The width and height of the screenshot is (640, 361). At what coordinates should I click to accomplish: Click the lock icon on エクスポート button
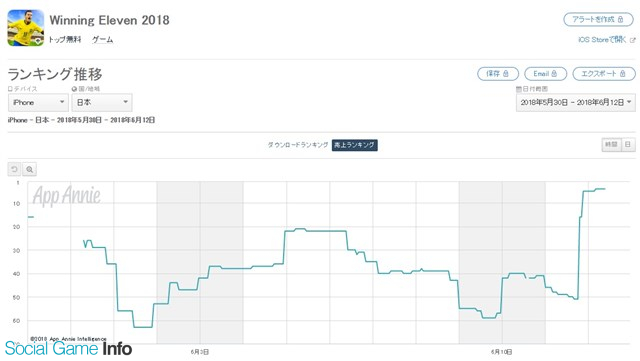point(622,74)
